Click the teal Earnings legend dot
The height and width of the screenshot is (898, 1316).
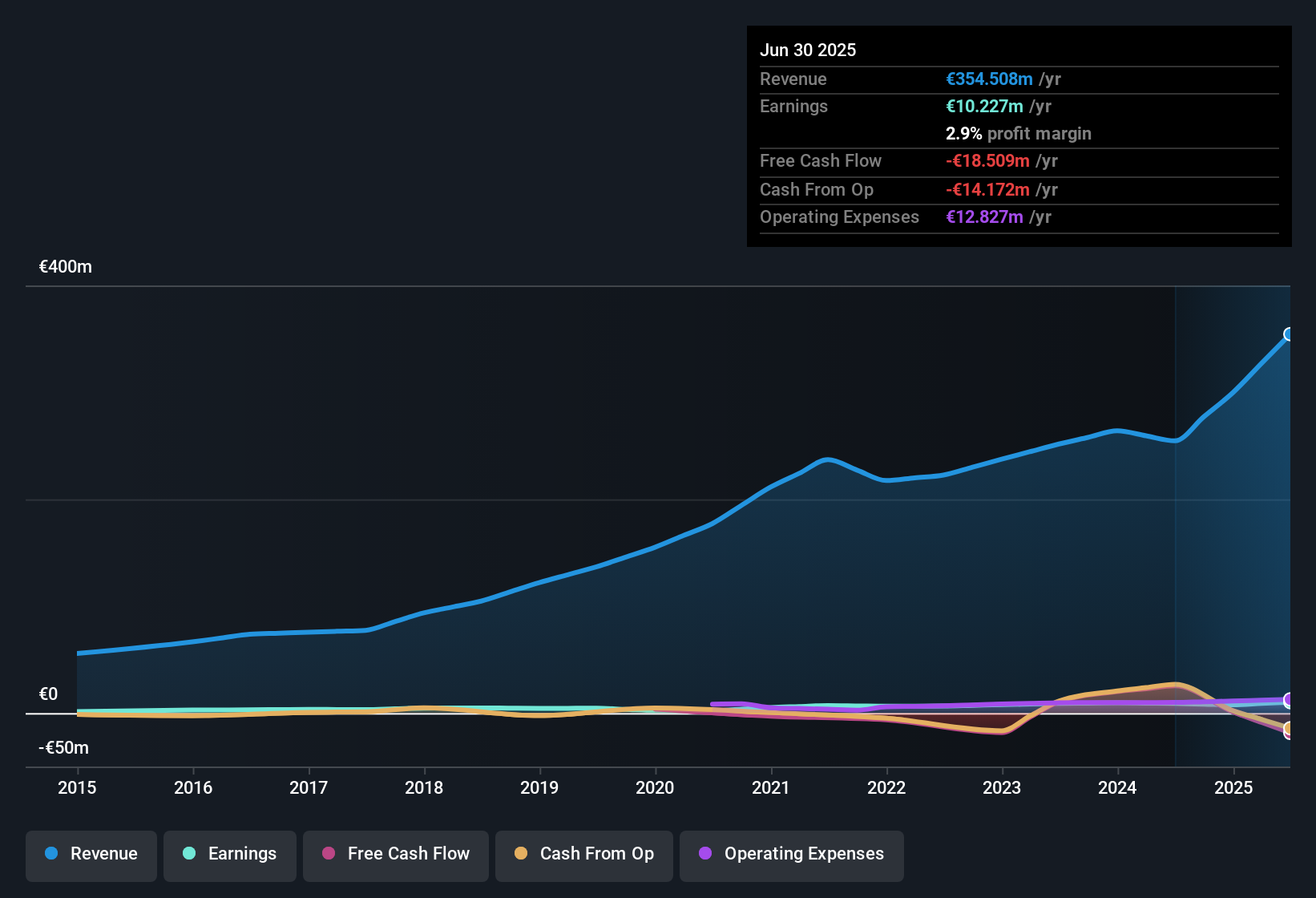189,854
